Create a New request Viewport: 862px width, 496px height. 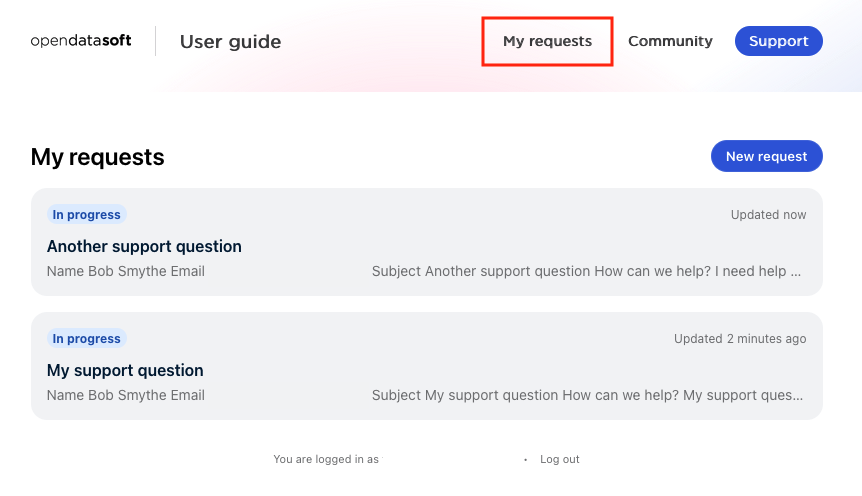(766, 156)
